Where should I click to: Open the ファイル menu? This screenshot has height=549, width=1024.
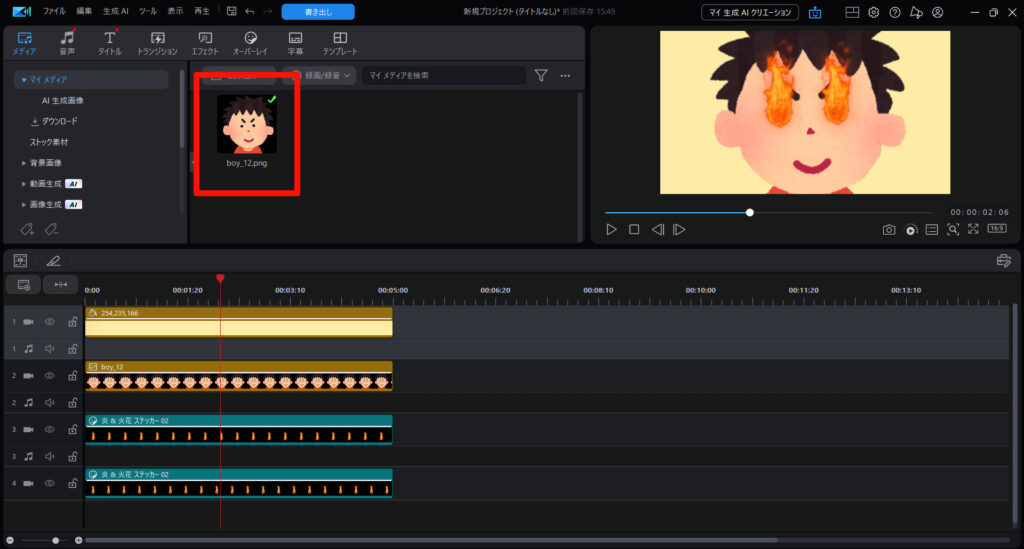pyautogui.click(x=54, y=12)
